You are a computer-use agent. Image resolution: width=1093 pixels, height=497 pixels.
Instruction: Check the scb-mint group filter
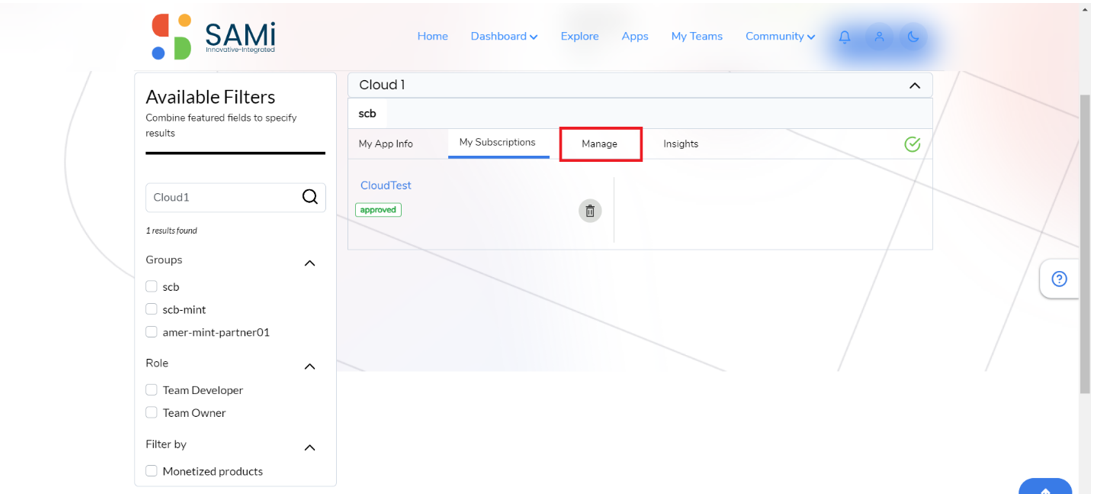click(151, 309)
